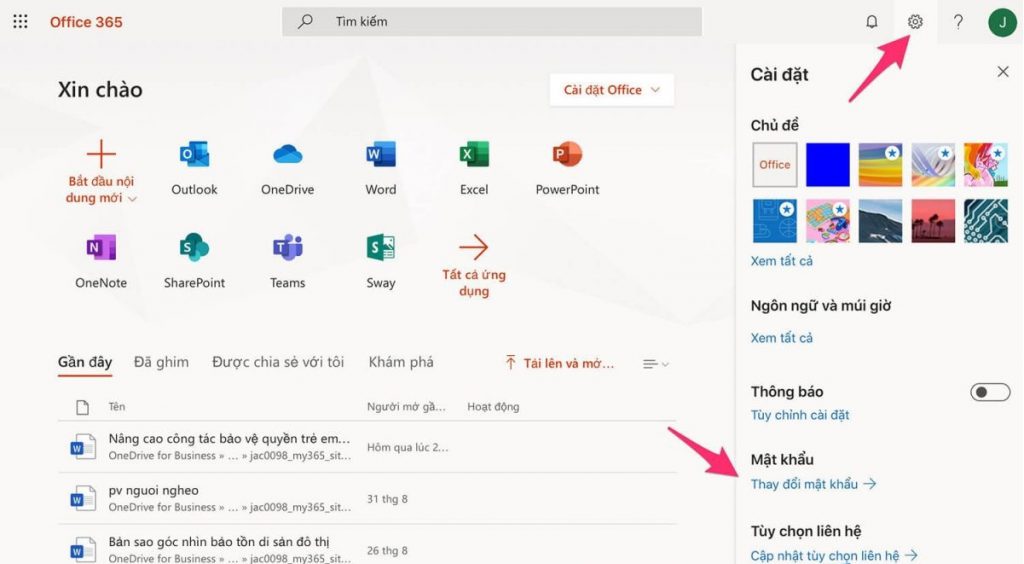The height and width of the screenshot is (564, 1024).
Task: Open the help question mark
Action: pyautogui.click(x=958, y=22)
